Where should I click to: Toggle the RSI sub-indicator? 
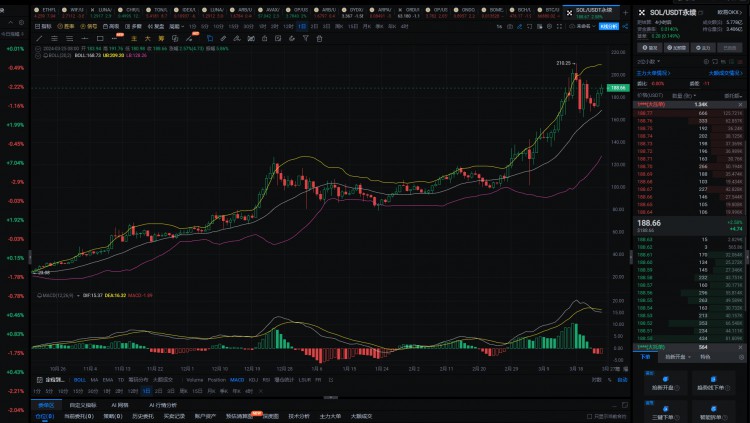point(266,380)
